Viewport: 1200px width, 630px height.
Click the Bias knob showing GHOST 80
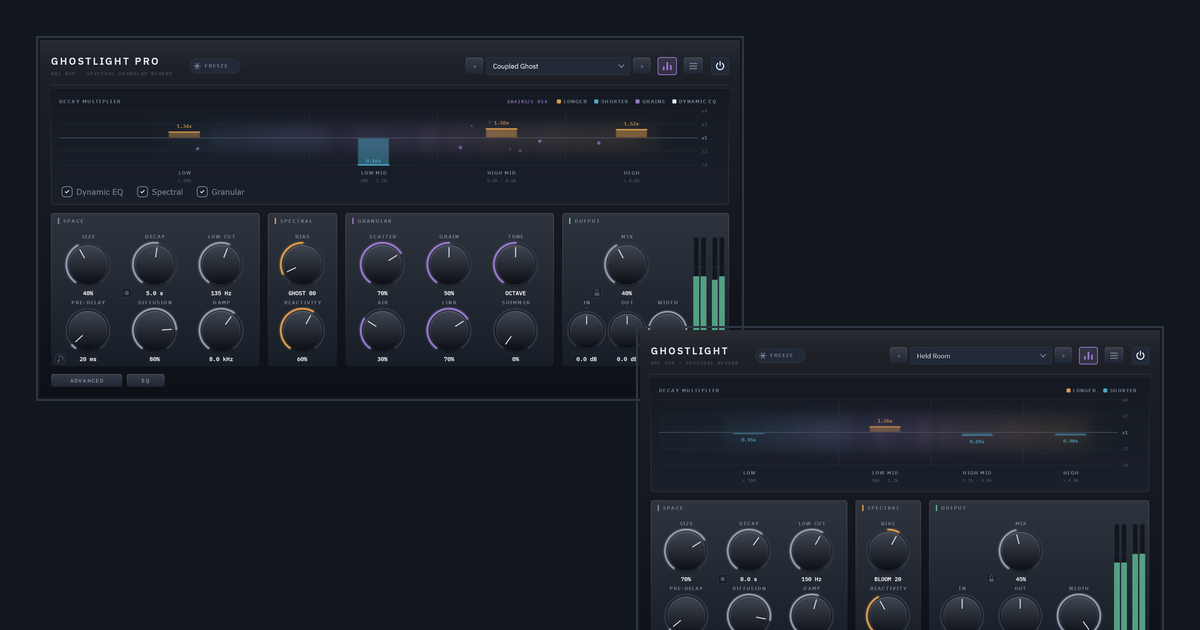coord(302,265)
